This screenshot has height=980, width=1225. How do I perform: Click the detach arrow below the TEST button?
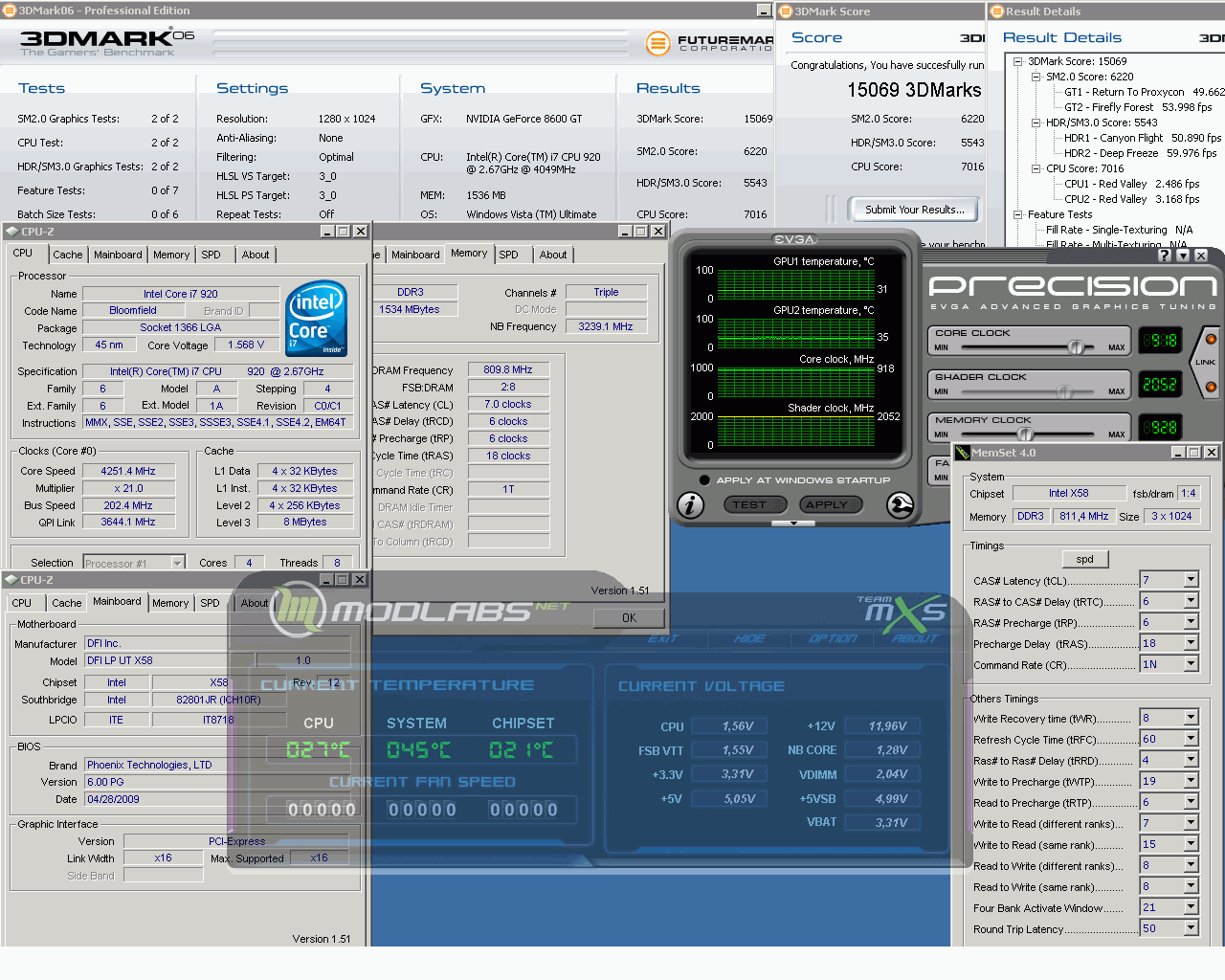[x=793, y=523]
